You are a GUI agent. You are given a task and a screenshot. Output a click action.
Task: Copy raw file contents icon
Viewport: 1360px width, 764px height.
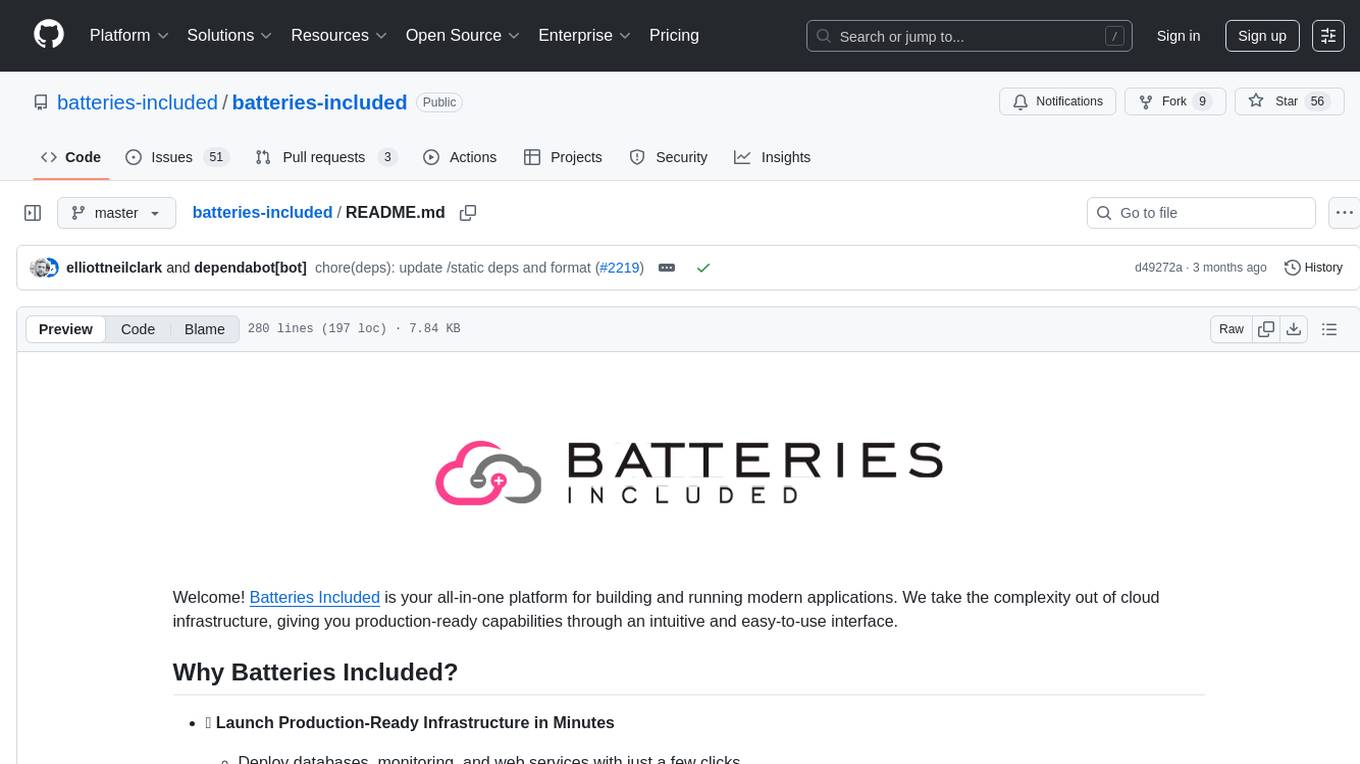click(1266, 329)
